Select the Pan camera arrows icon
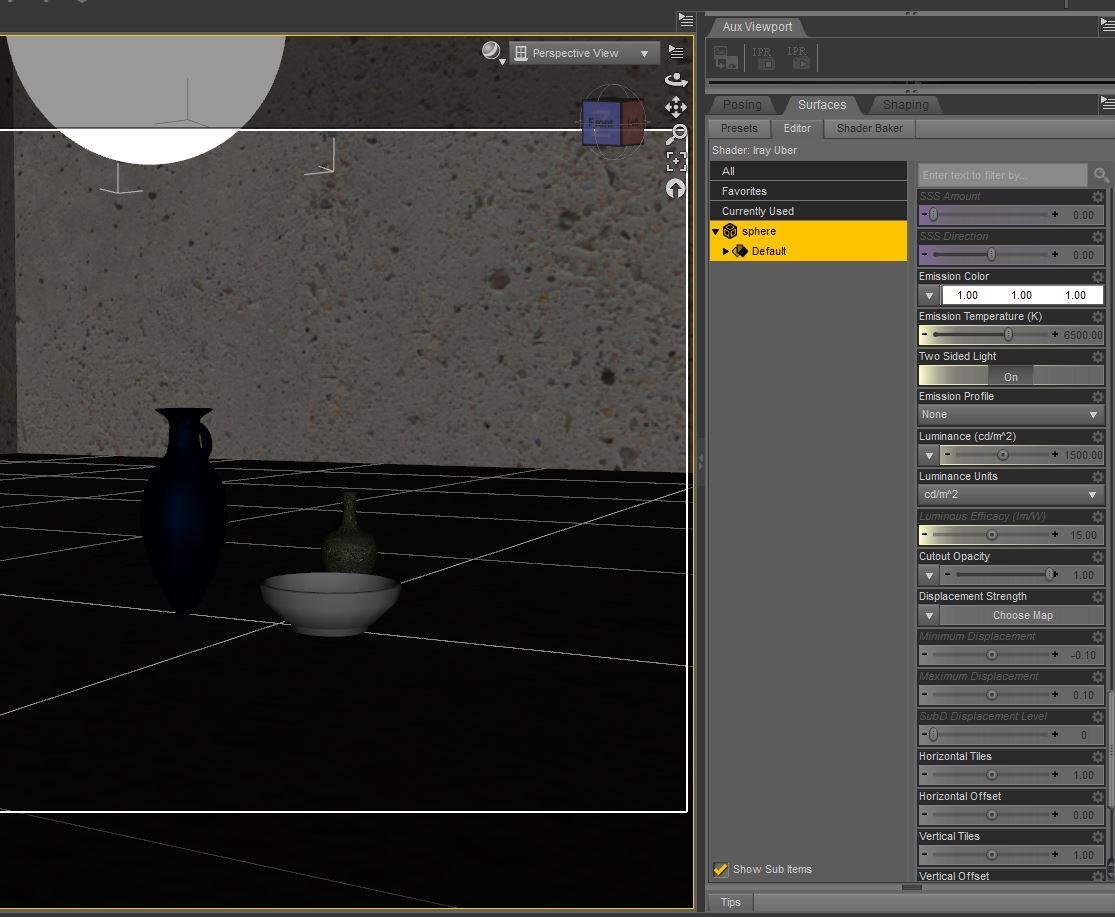This screenshot has width=1115, height=917. tap(676, 107)
